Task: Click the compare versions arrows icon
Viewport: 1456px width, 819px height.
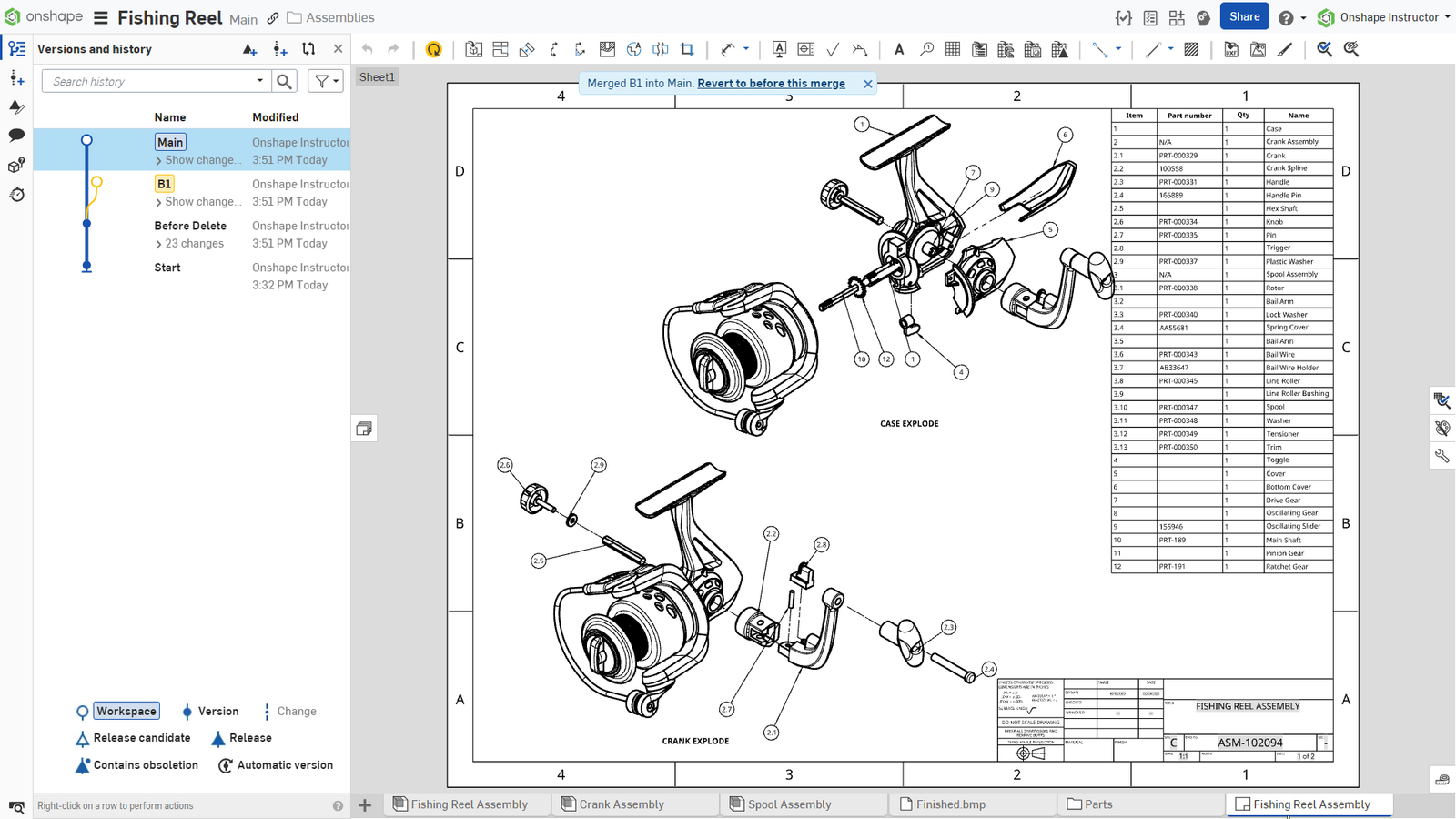Action: pyautogui.click(x=308, y=49)
